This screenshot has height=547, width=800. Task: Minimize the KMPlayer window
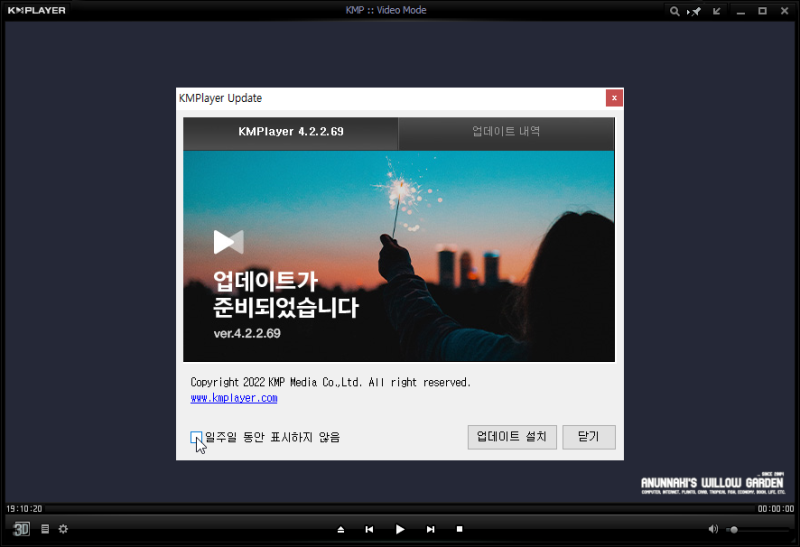point(741,12)
